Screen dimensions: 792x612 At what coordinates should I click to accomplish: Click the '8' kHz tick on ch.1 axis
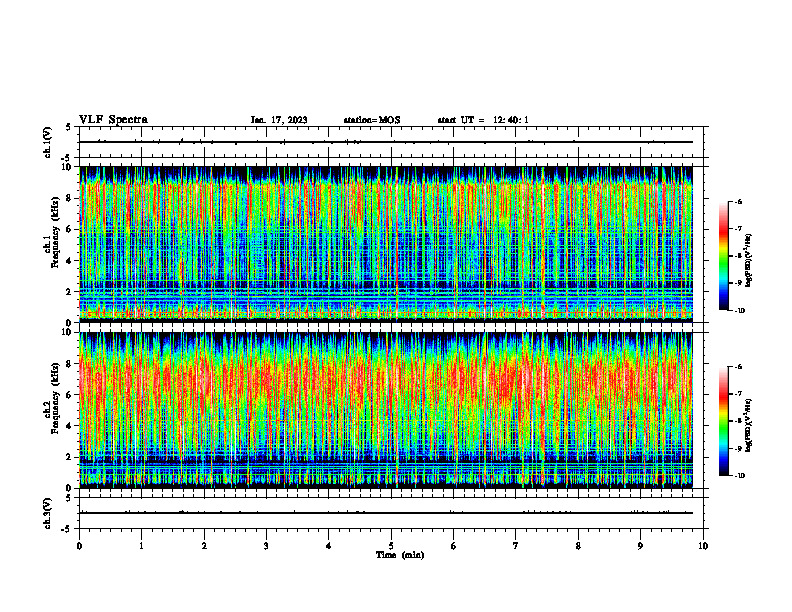(x=70, y=198)
